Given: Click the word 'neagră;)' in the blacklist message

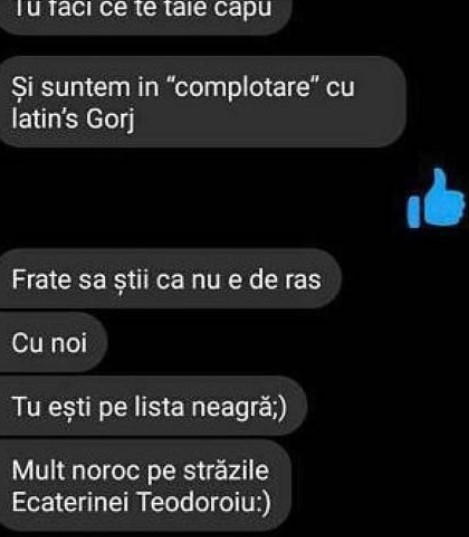Looking at the screenshot, I should point(239,408).
